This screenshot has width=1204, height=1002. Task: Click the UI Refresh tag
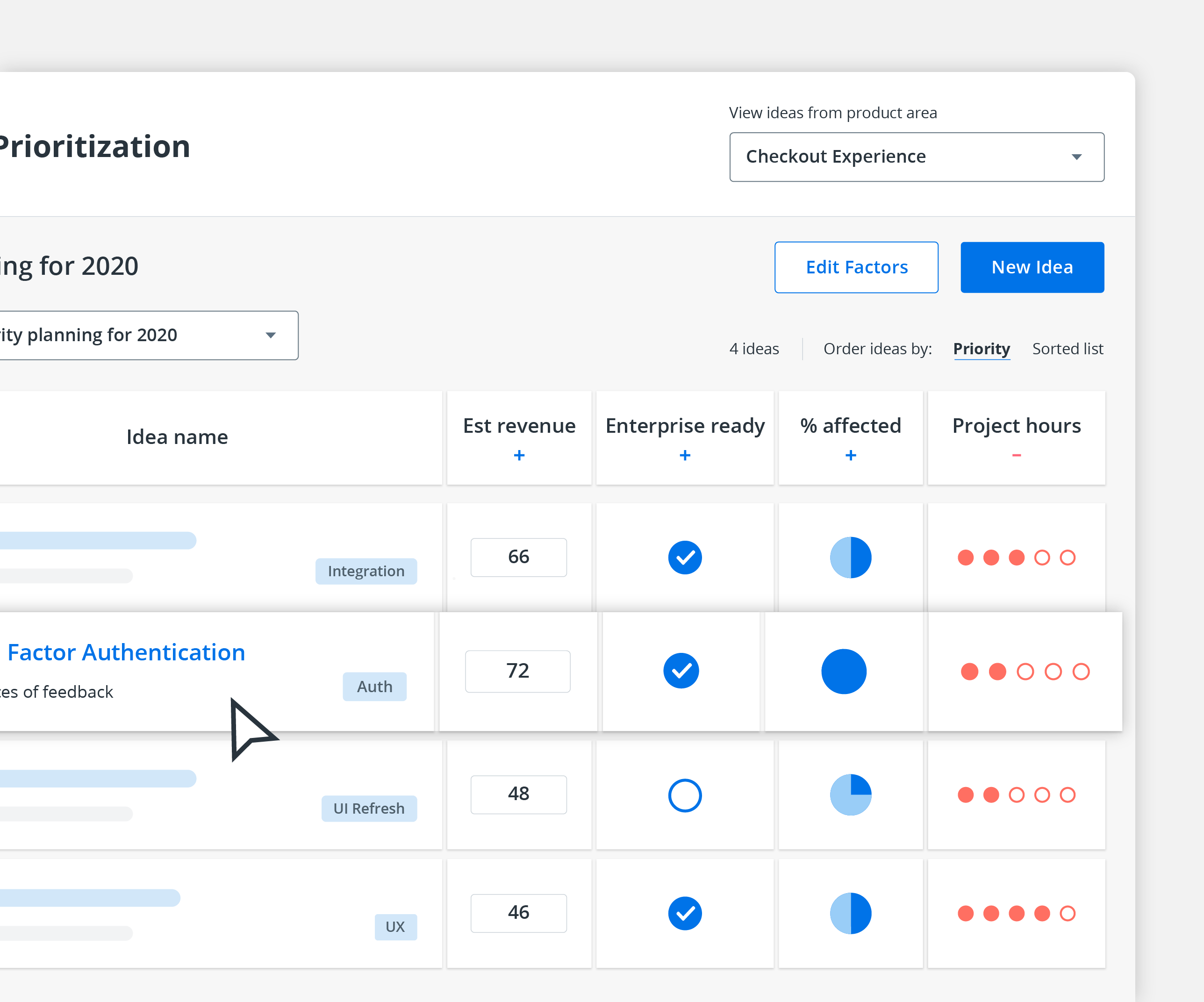point(369,808)
